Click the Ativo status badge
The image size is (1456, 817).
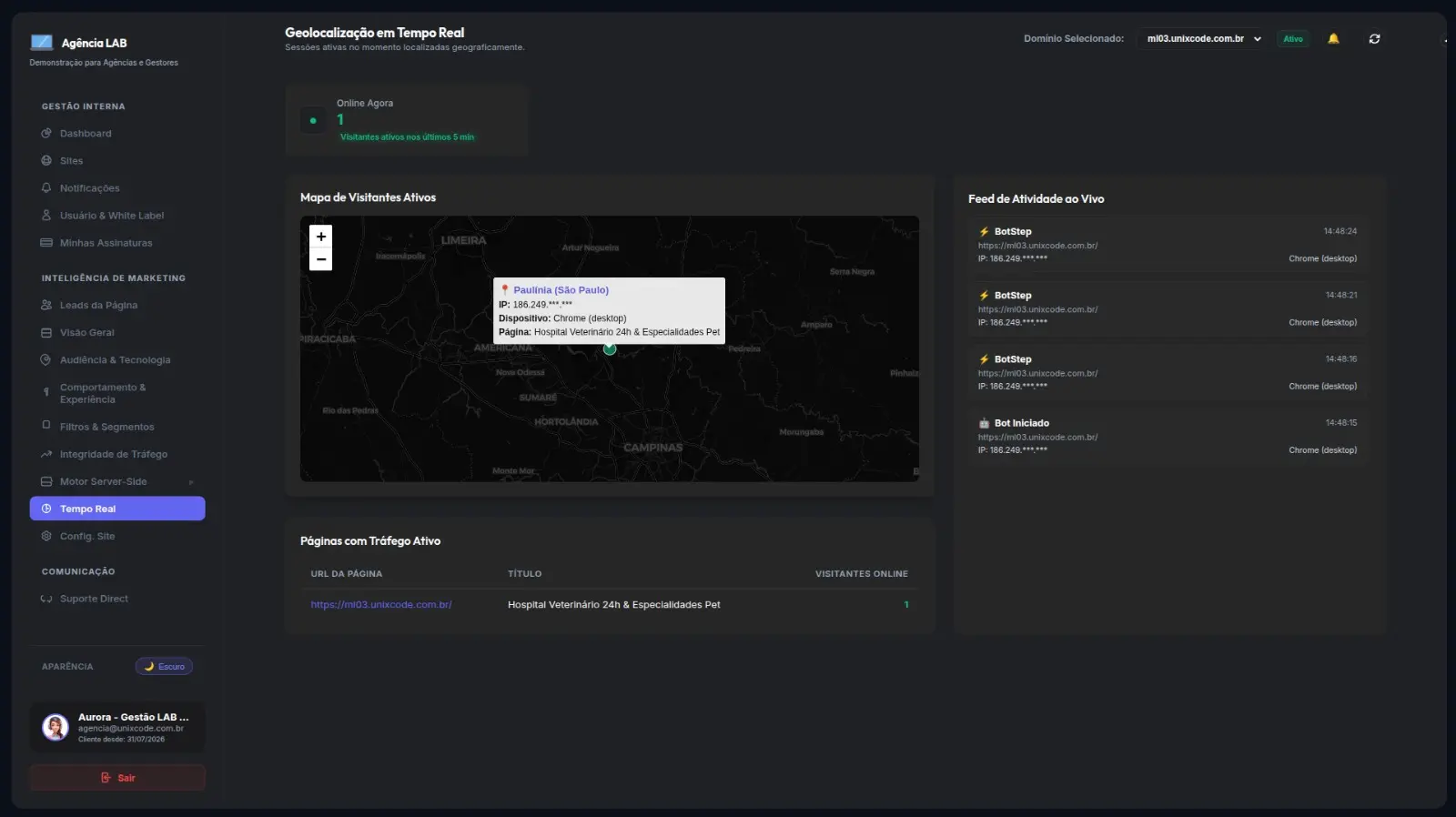(x=1293, y=38)
